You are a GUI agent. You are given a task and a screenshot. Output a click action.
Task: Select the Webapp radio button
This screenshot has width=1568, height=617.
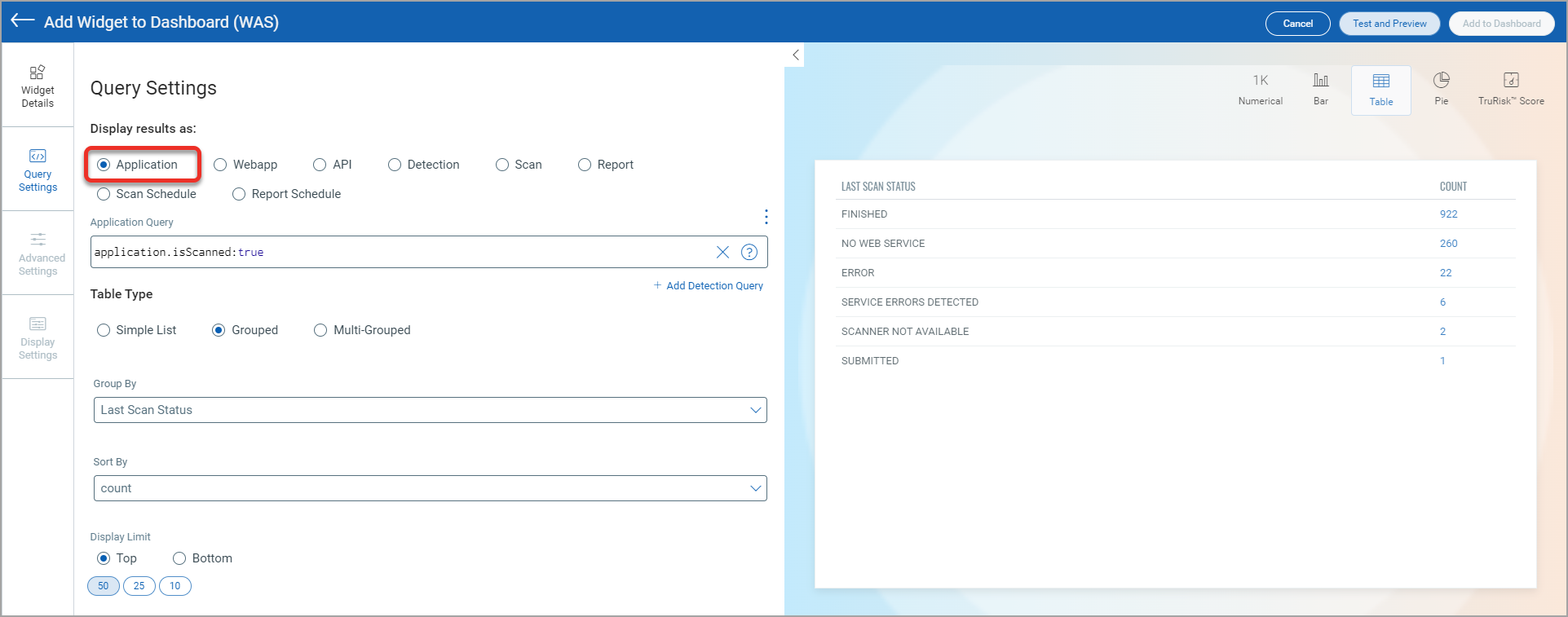(x=220, y=165)
